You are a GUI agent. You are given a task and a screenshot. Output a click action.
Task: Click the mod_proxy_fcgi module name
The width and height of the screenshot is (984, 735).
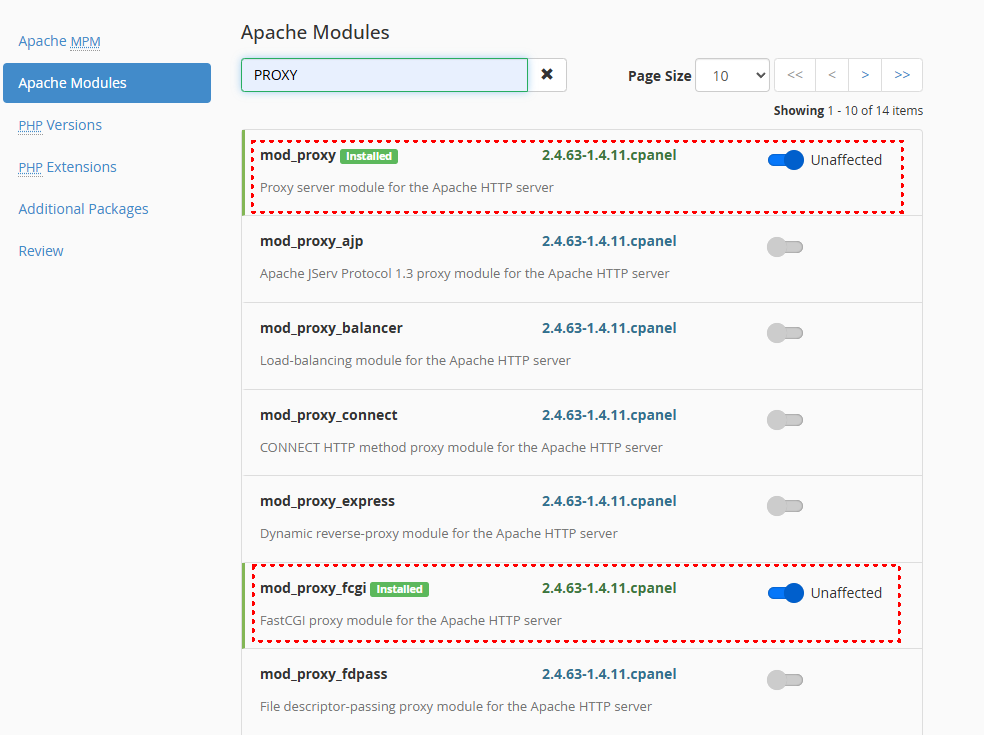[313, 588]
